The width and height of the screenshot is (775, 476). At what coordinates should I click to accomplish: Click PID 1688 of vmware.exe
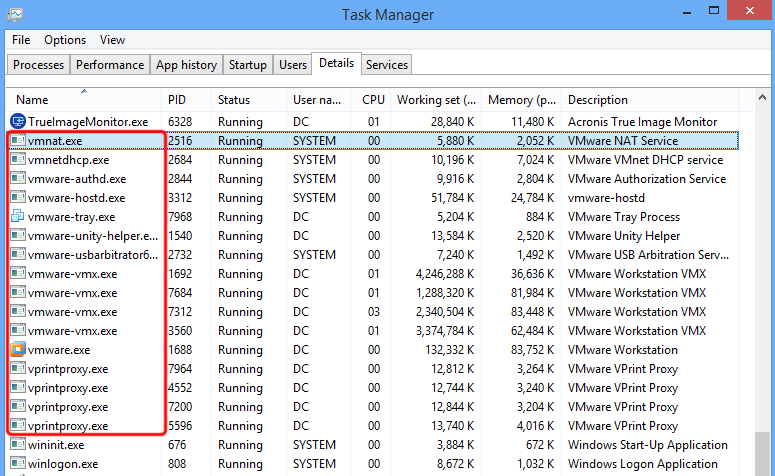pyautogui.click(x=180, y=350)
